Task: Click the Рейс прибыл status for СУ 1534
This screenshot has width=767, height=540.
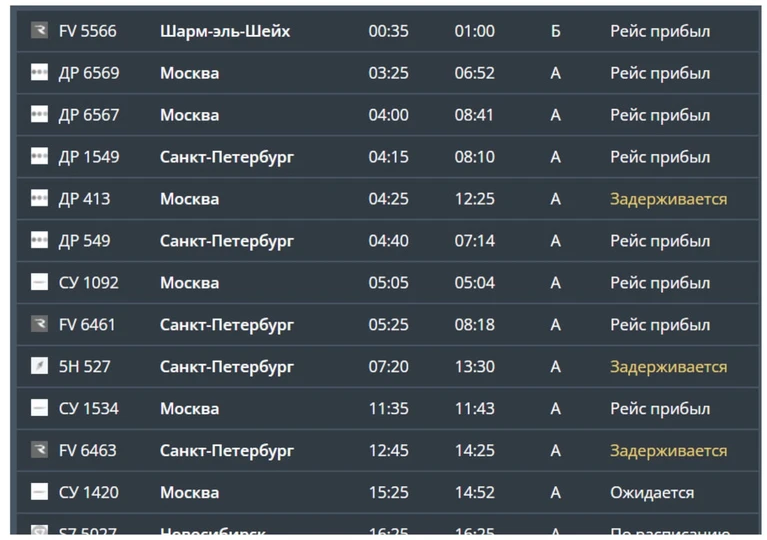Action: (660, 409)
